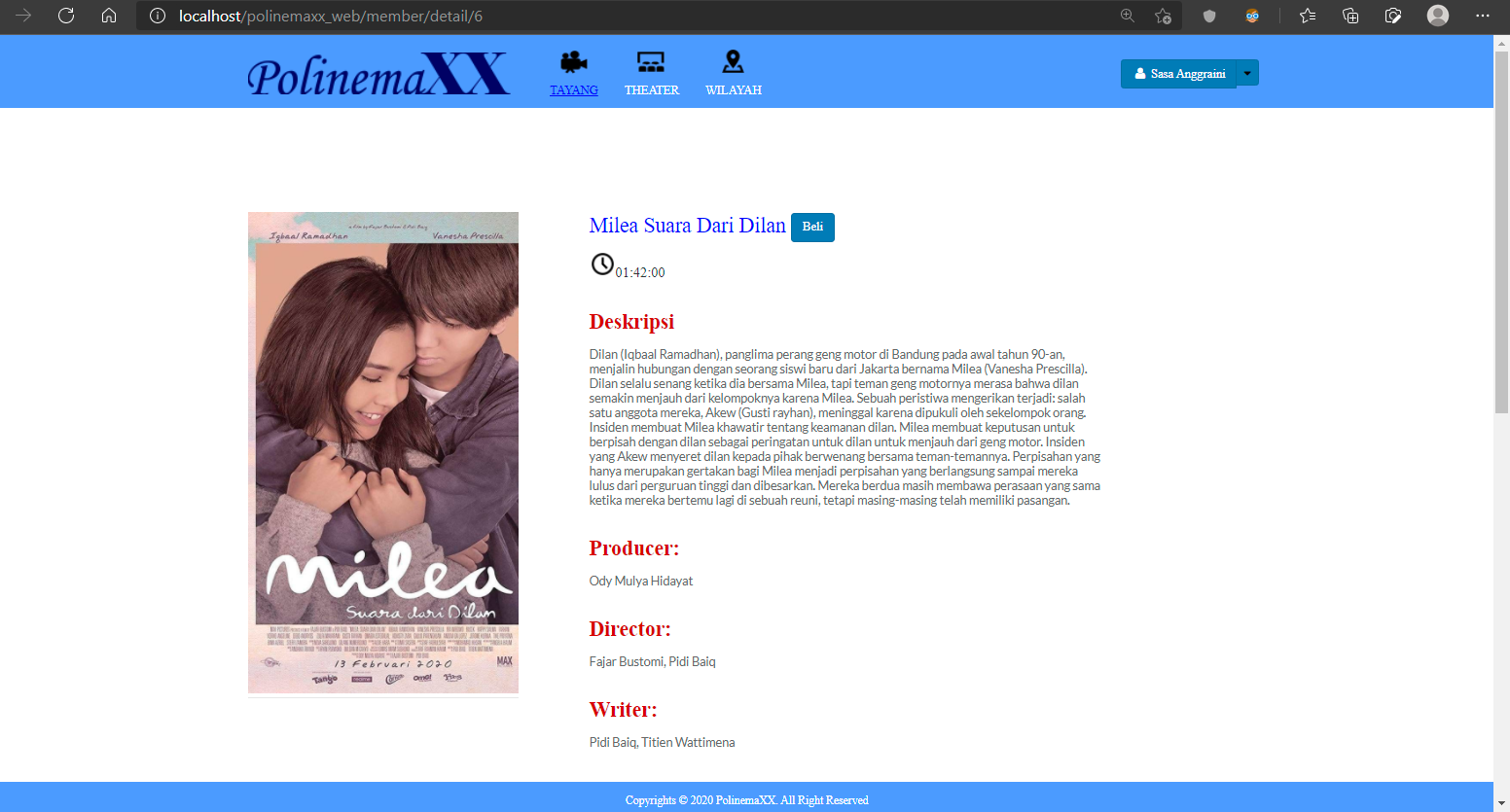Expand the Sasa Anggraini dropdown caret
The image size is (1510, 812).
tap(1247, 73)
